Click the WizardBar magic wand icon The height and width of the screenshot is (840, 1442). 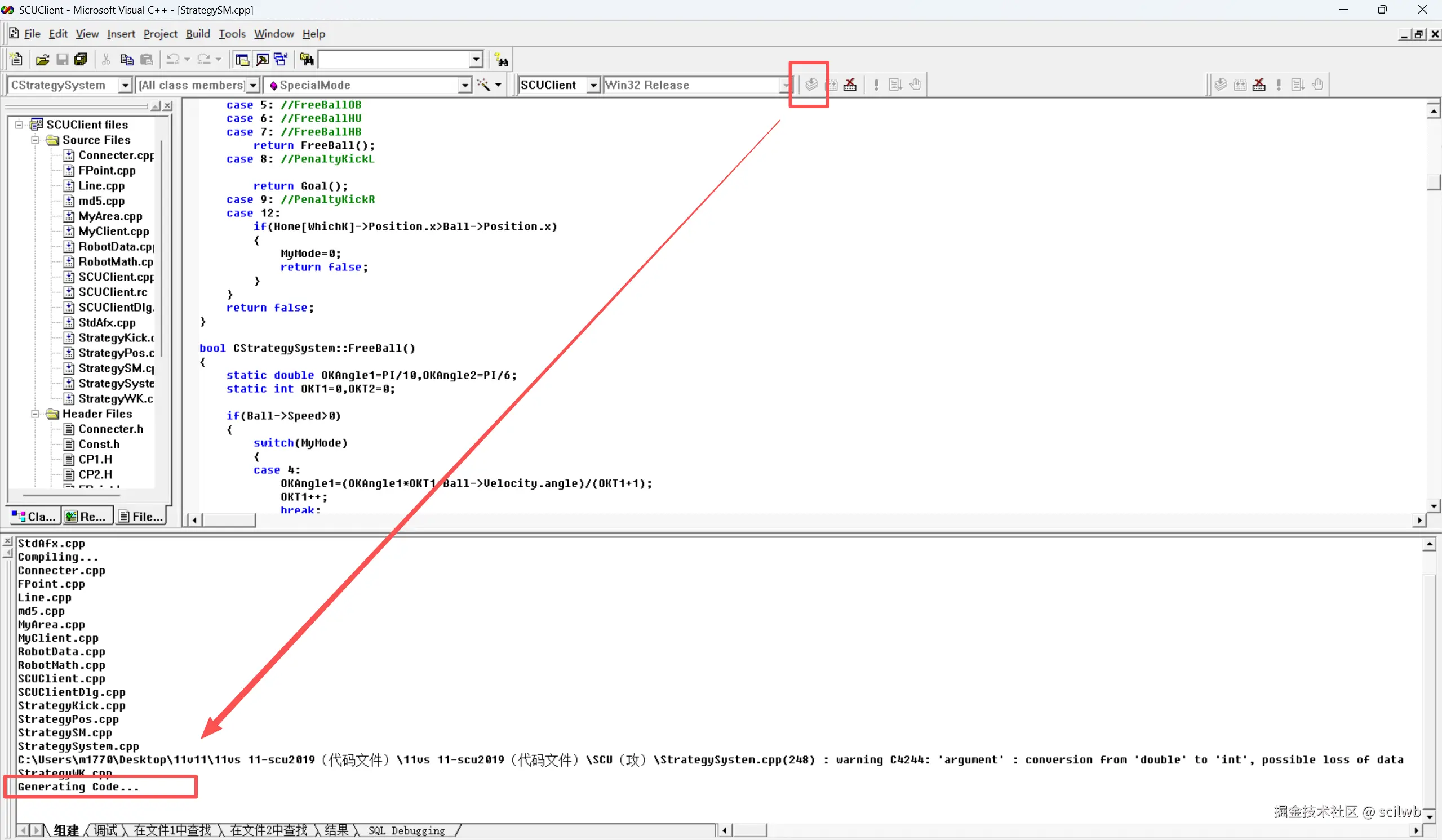pyautogui.click(x=483, y=85)
